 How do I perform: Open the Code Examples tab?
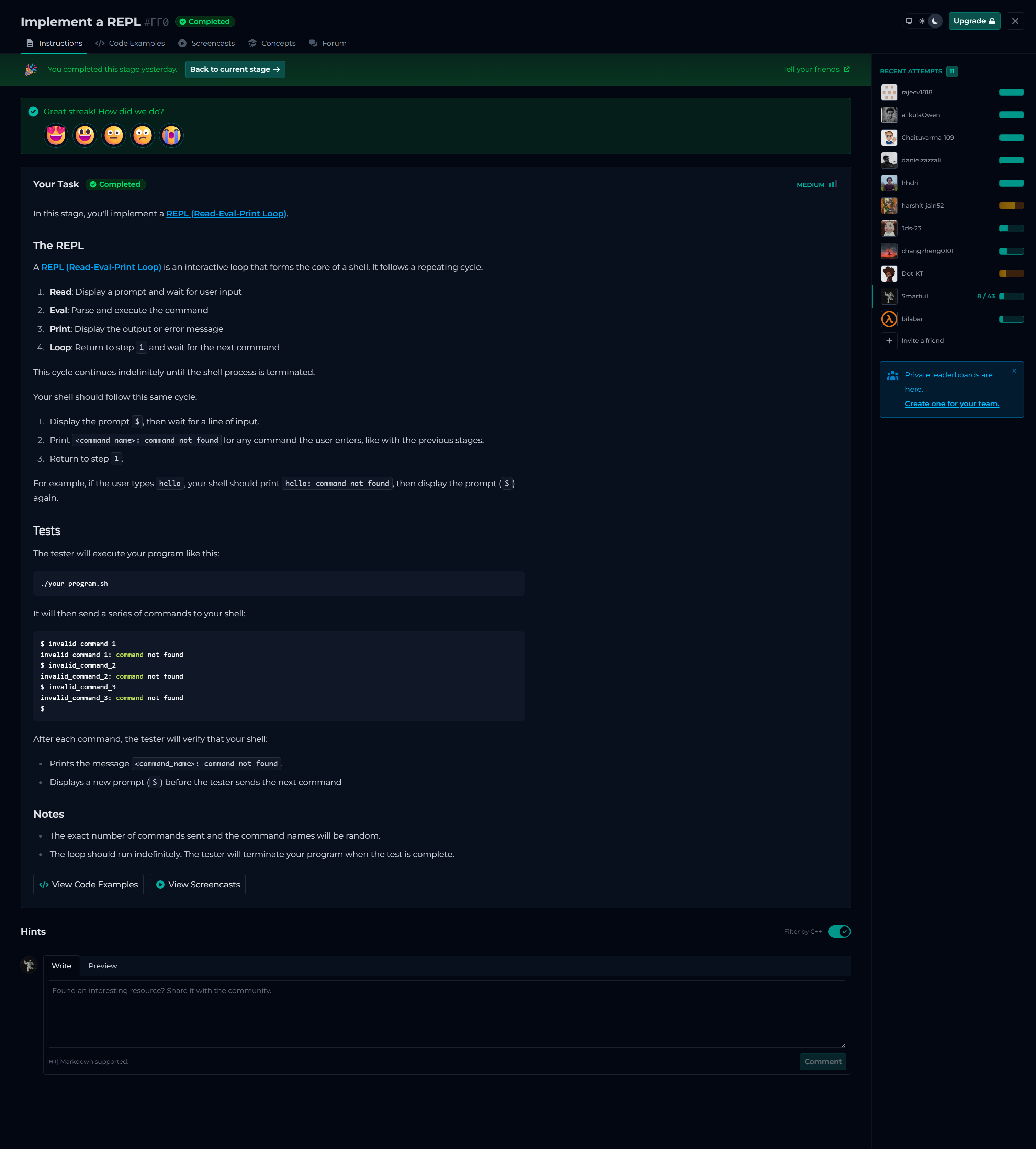click(130, 43)
